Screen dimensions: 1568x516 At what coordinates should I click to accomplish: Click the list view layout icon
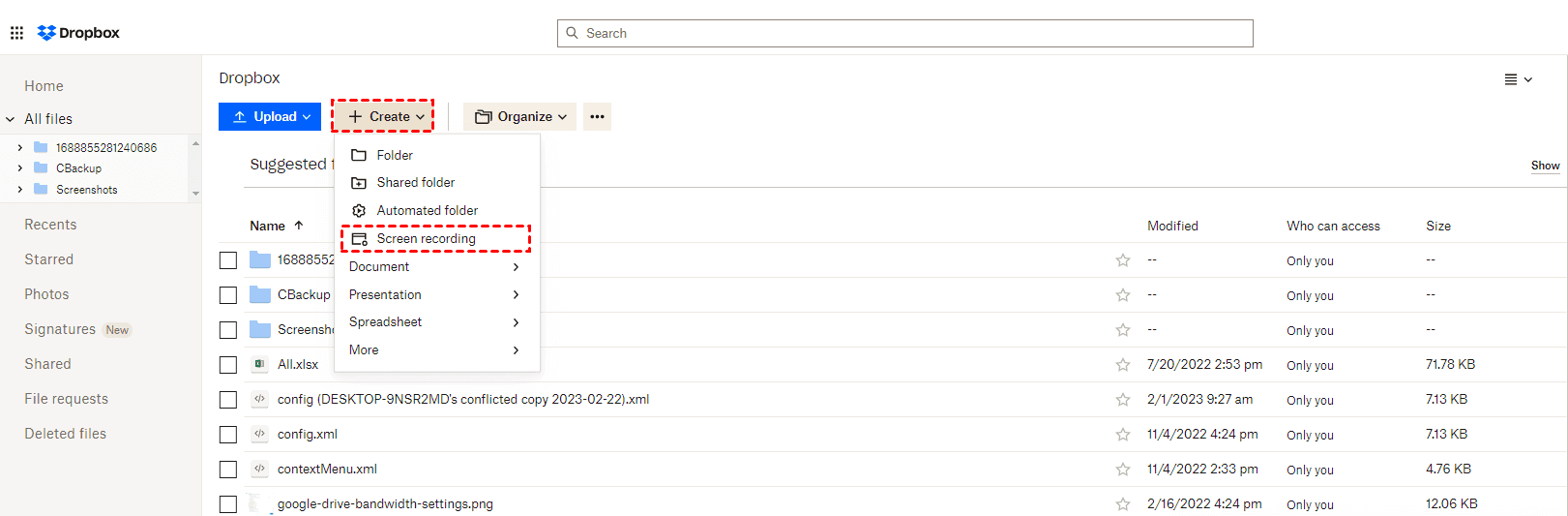[1510, 79]
